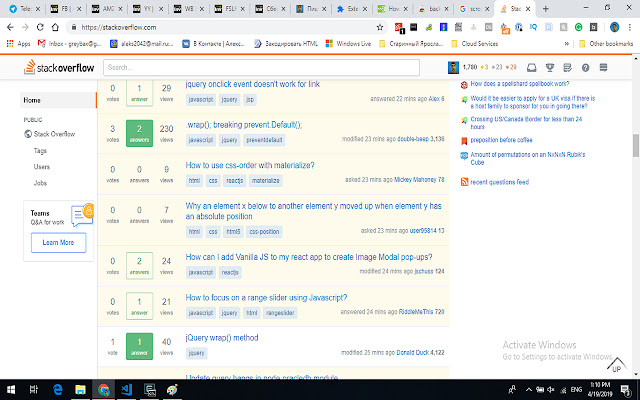Image resolution: width=640 pixels, height=400 pixels.
Task: Click the Chrome icon in the taskbar
Action: click(103, 390)
